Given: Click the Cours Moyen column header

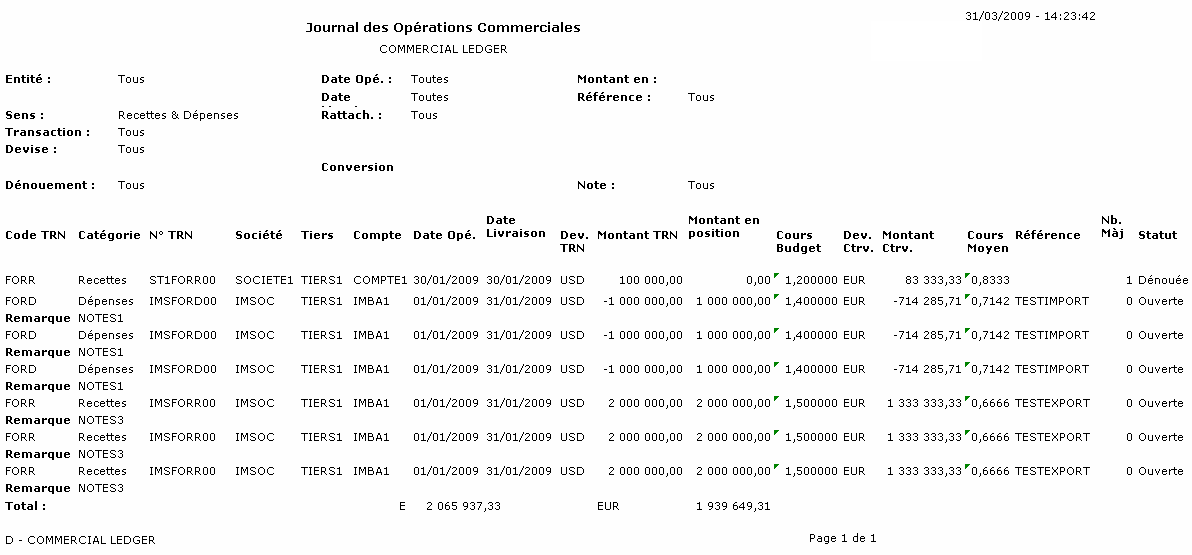Looking at the screenshot, I should click(986, 241).
